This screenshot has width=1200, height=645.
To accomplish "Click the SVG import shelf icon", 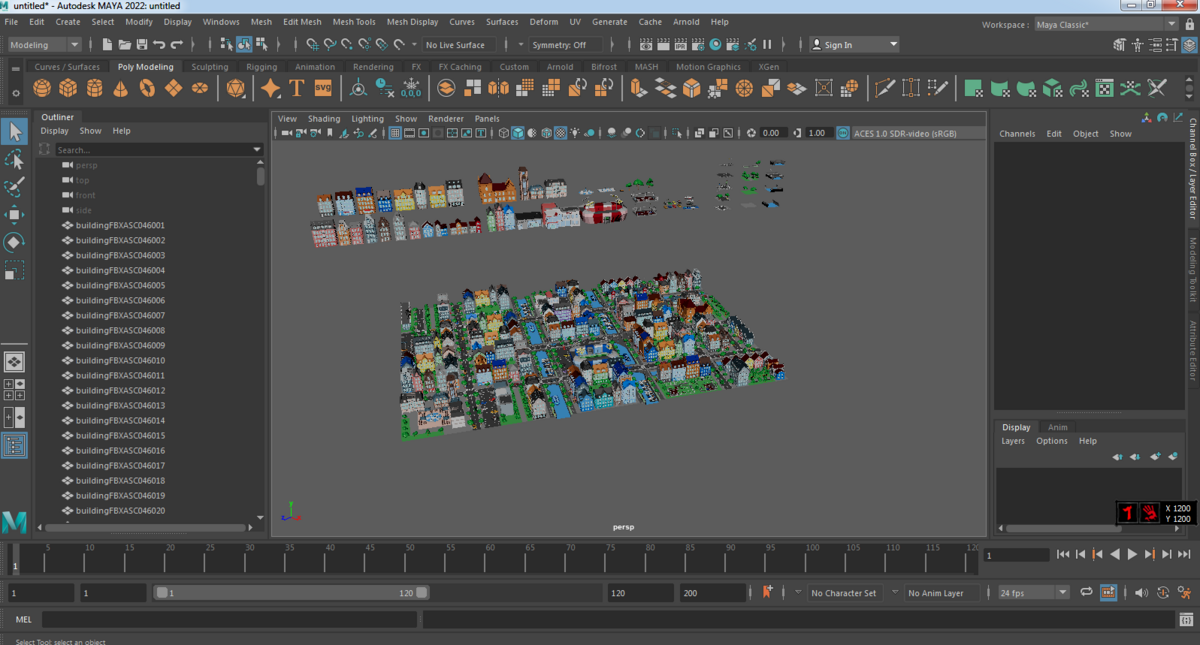I will click(x=323, y=89).
